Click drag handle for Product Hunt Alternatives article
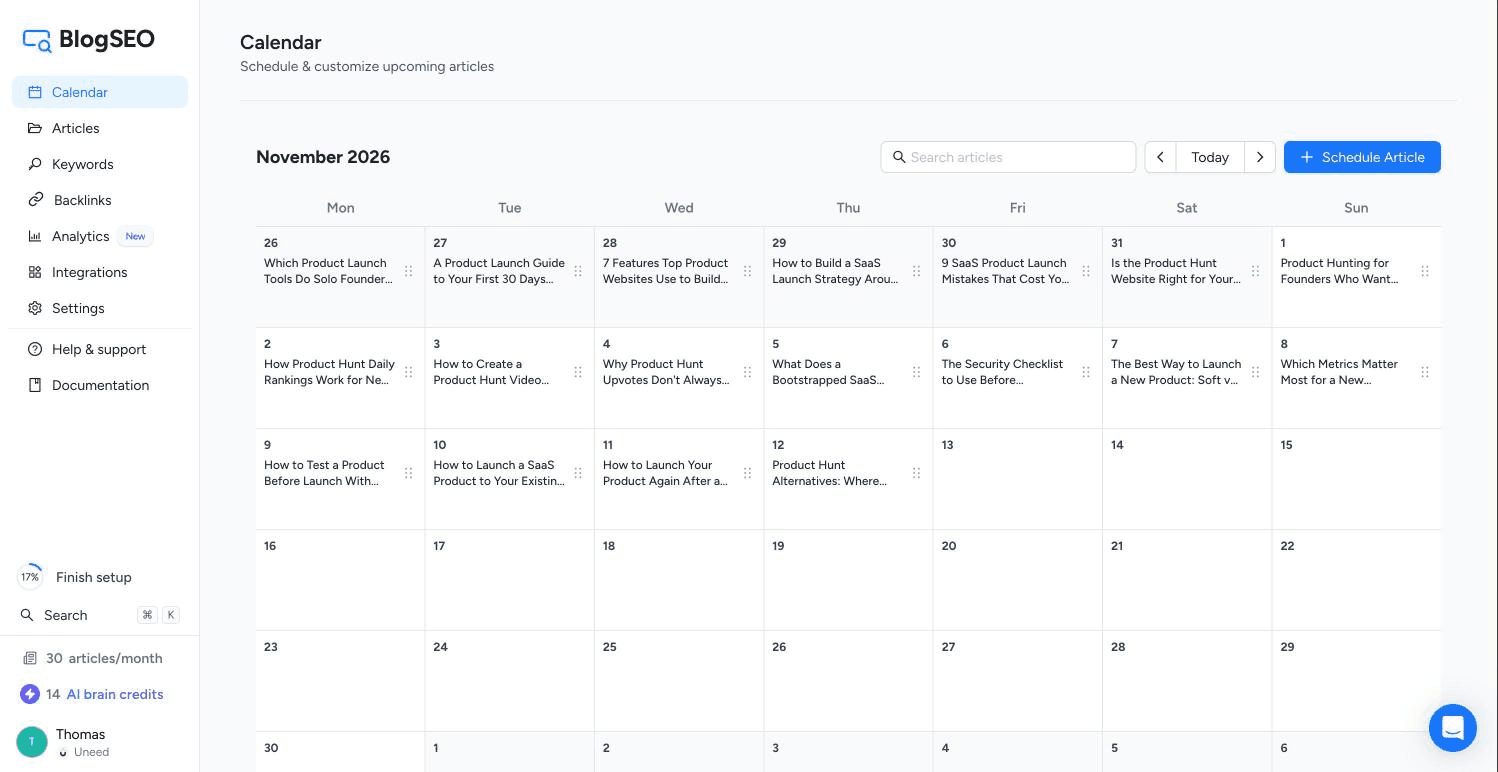This screenshot has width=1498, height=772. tap(916, 473)
